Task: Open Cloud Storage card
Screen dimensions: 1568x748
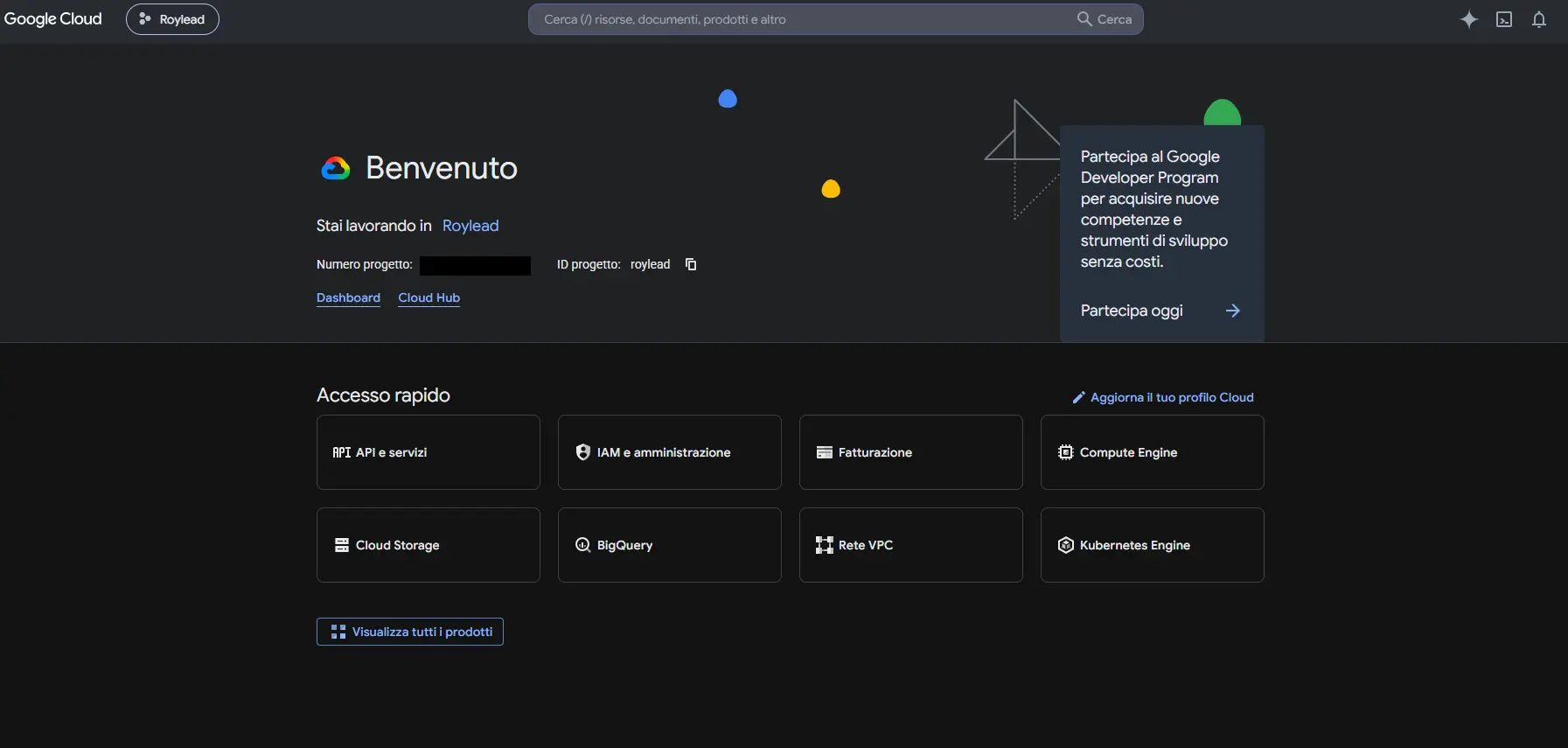Action: [x=429, y=545]
